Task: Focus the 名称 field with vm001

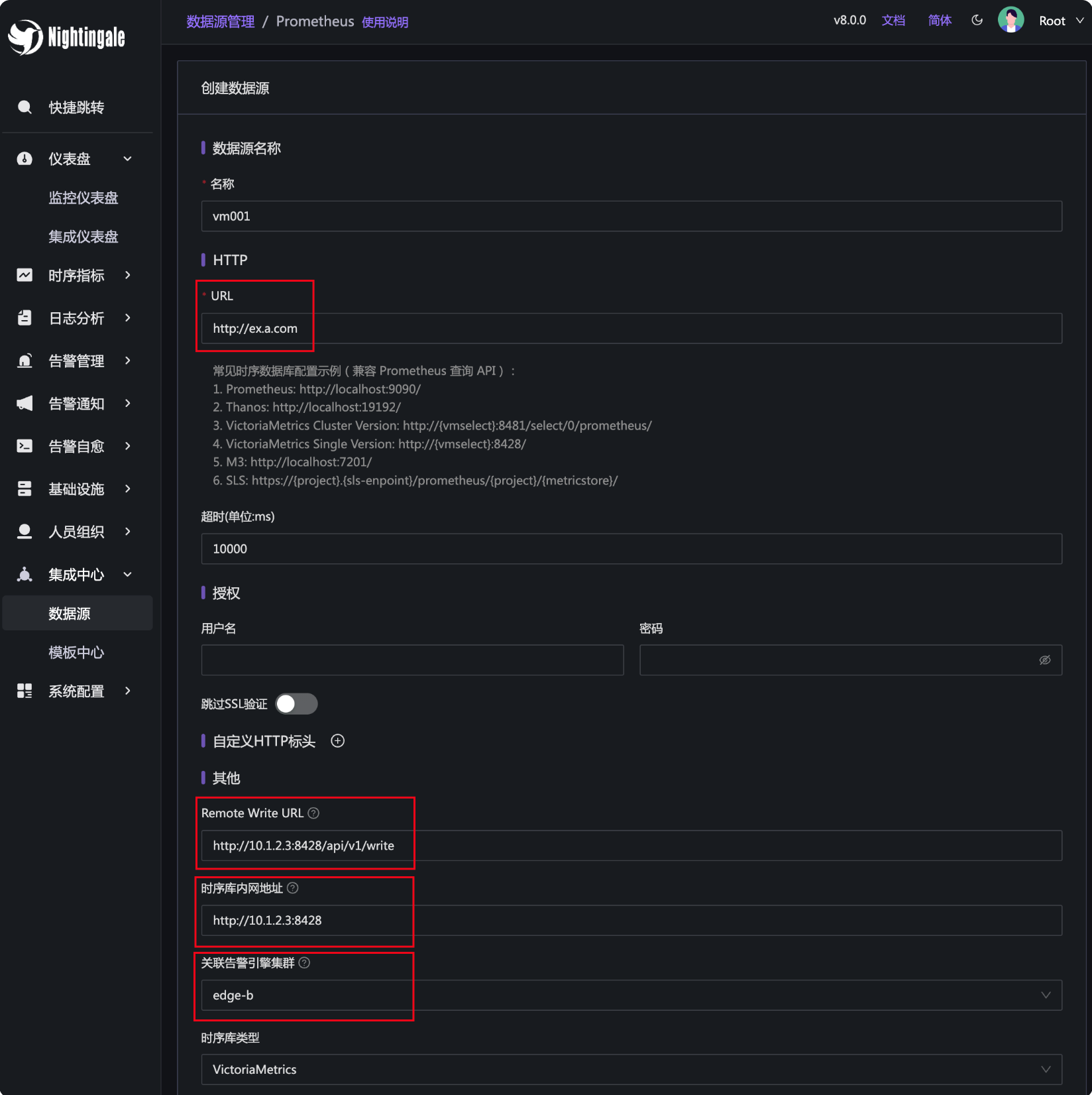Action: 631,216
